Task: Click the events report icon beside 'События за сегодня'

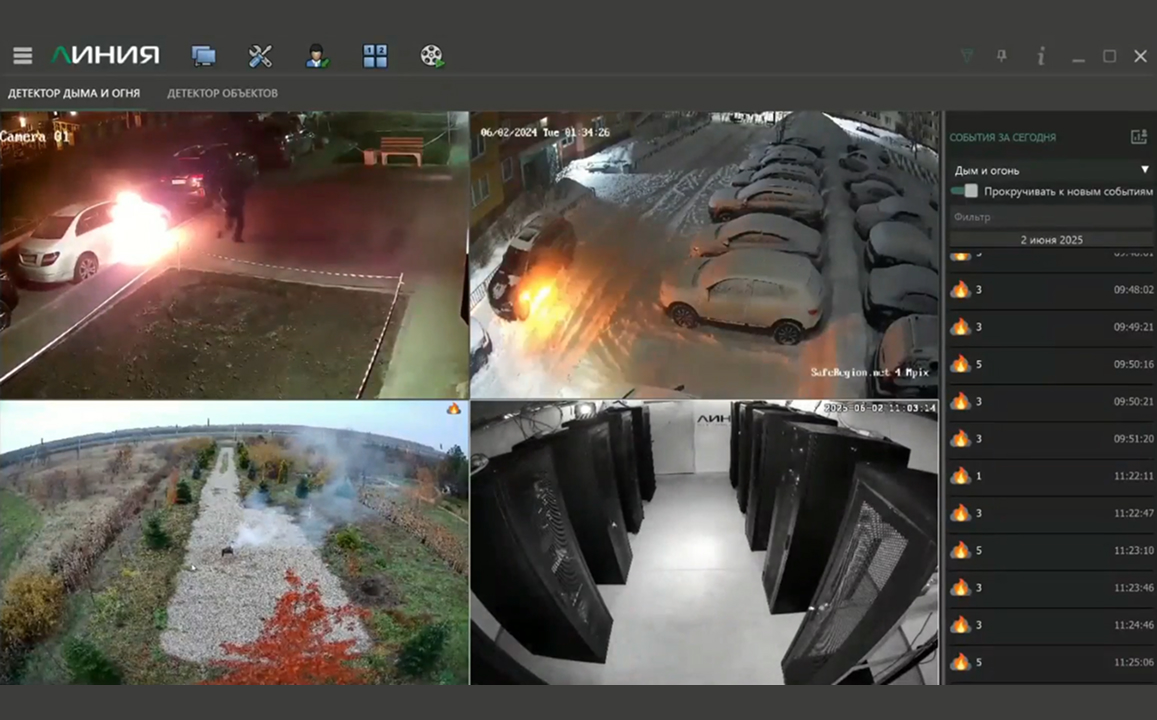Action: click(x=1138, y=137)
